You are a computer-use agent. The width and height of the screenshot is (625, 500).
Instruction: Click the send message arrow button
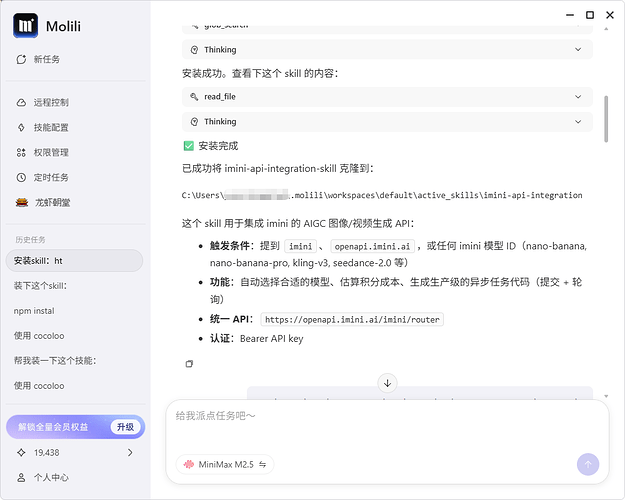[x=588, y=465]
